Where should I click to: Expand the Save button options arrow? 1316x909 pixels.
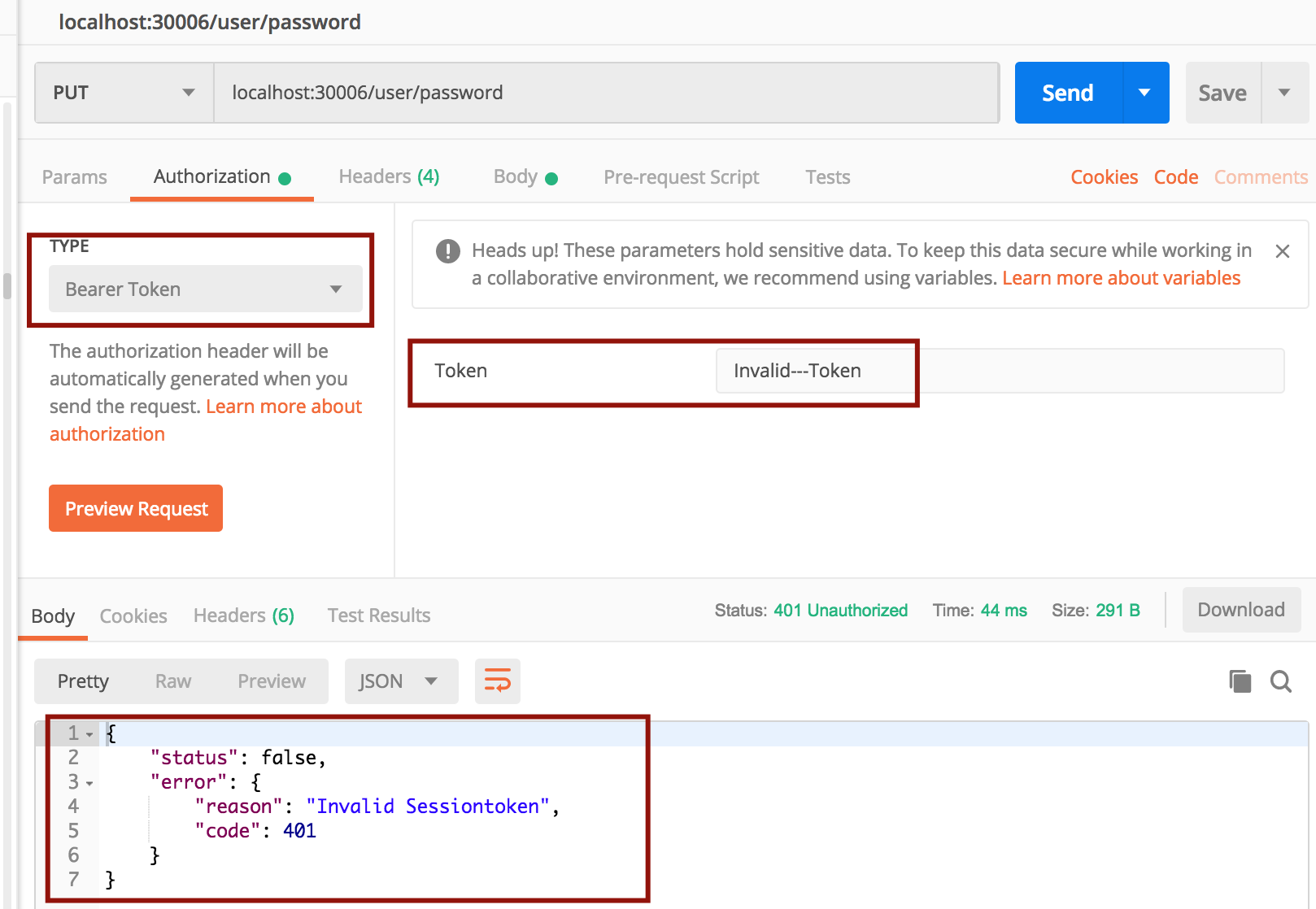click(x=1284, y=92)
